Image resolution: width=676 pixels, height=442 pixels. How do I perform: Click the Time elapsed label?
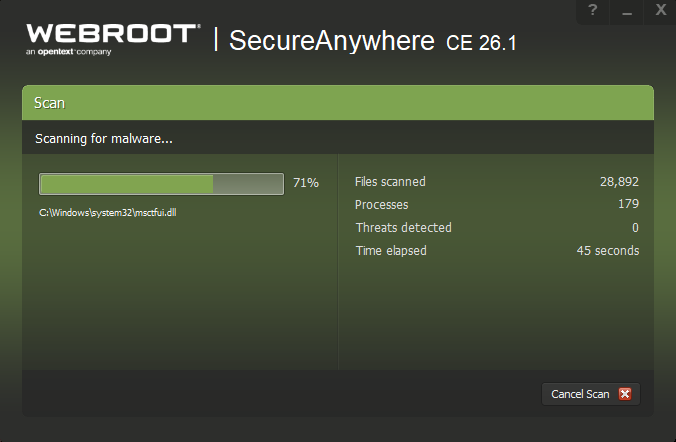tap(391, 251)
